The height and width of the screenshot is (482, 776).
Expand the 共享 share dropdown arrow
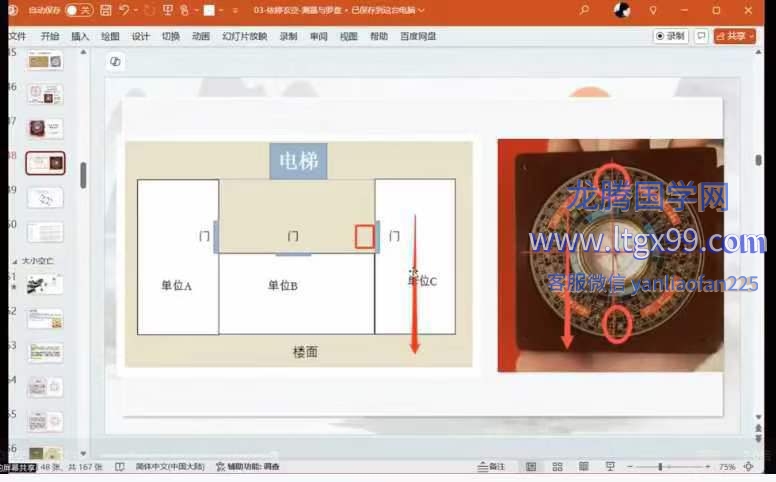pyautogui.click(x=751, y=36)
